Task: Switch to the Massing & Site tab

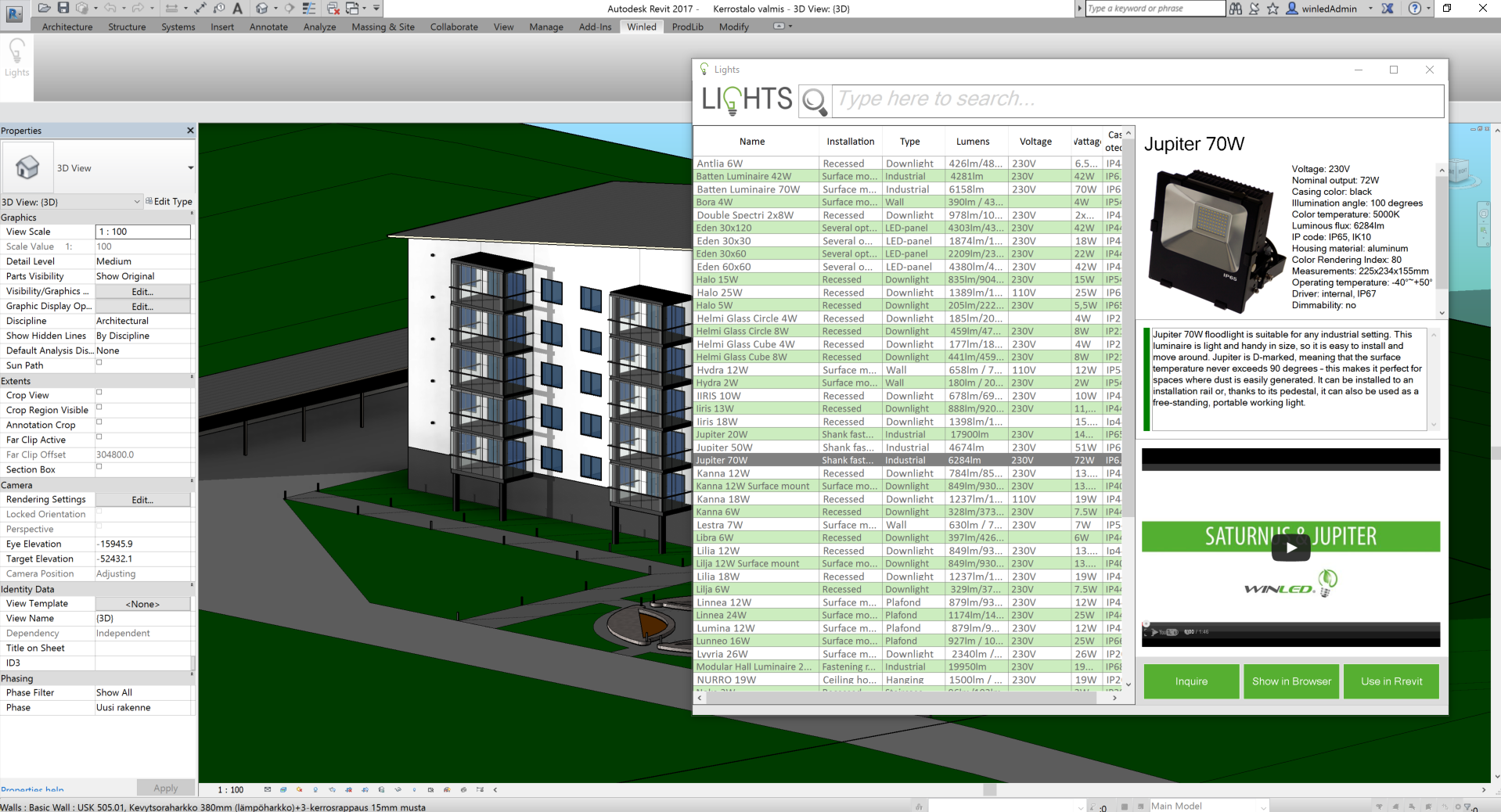Action: tap(383, 27)
